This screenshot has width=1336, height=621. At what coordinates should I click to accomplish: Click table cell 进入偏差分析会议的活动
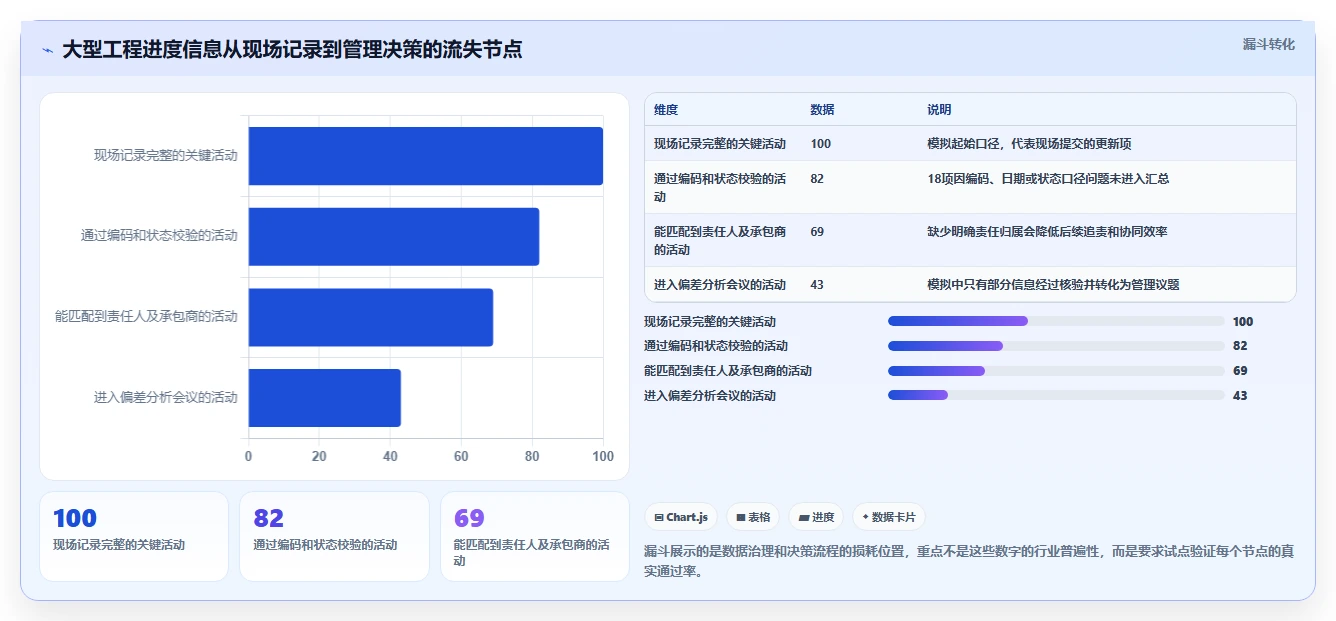point(720,285)
